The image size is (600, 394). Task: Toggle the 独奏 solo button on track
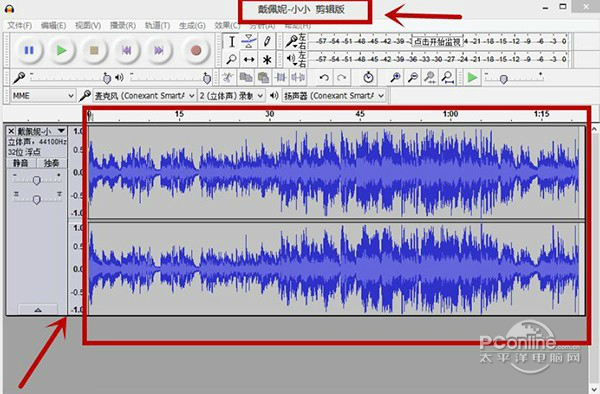click(x=51, y=163)
